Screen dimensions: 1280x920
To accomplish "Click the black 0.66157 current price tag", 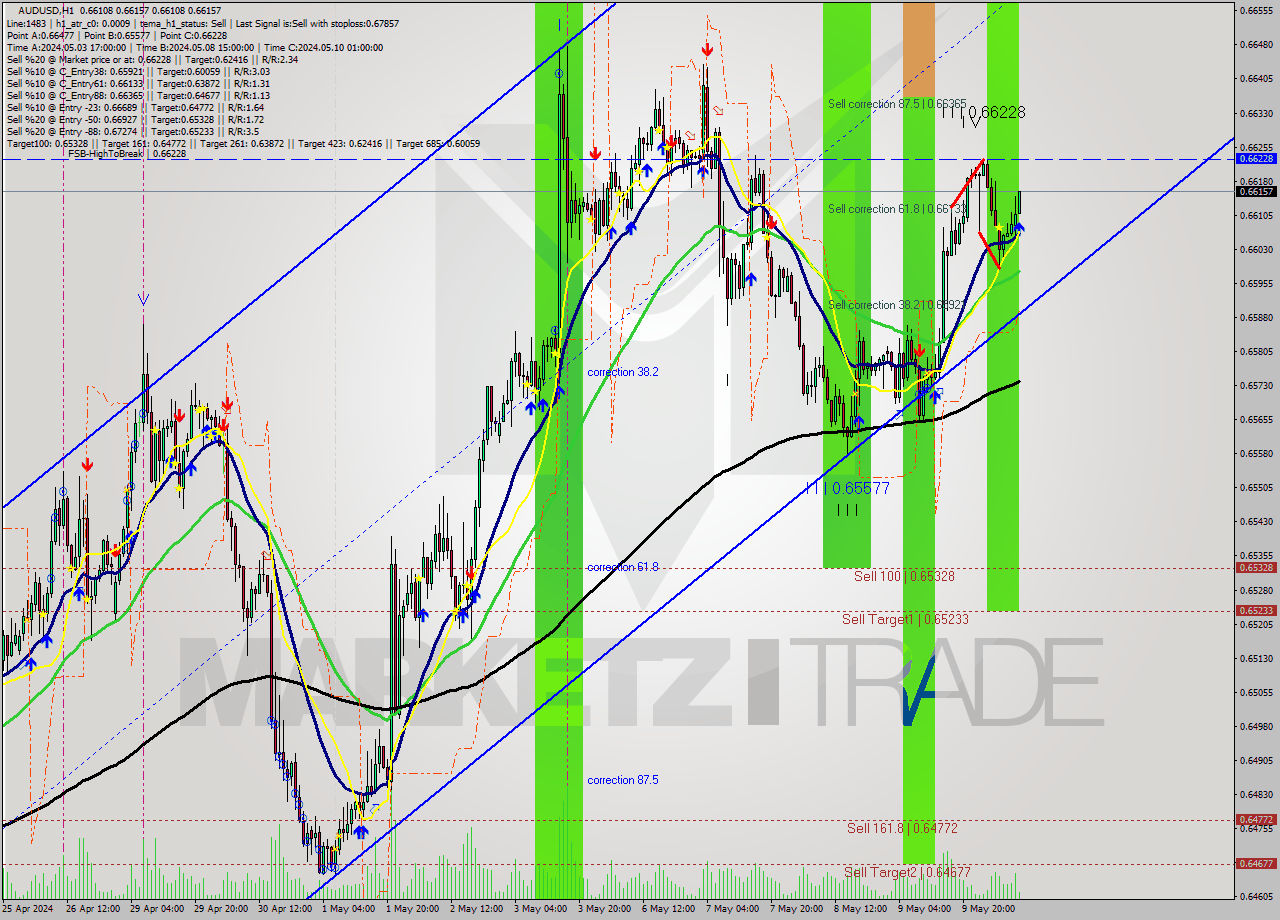I will pyautogui.click(x=1256, y=191).
